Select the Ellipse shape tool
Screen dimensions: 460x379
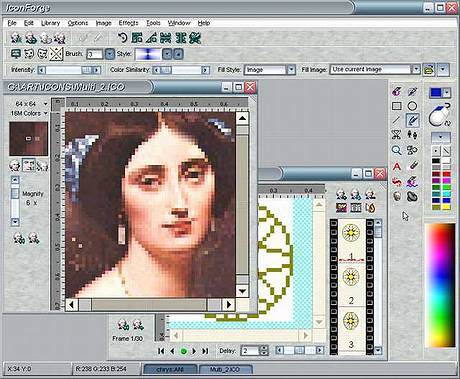click(412, 106)
